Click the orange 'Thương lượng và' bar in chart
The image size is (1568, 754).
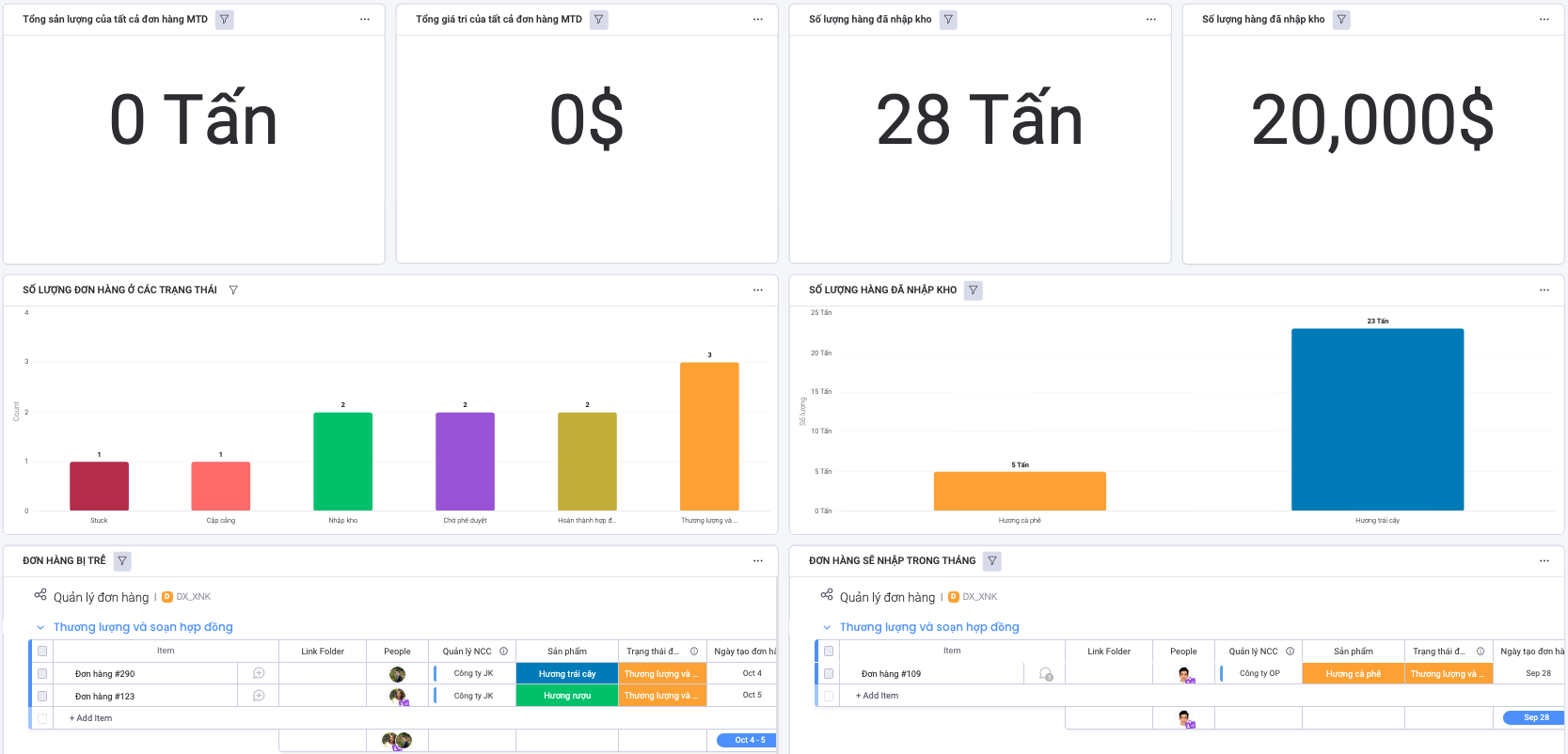(709, 436)
